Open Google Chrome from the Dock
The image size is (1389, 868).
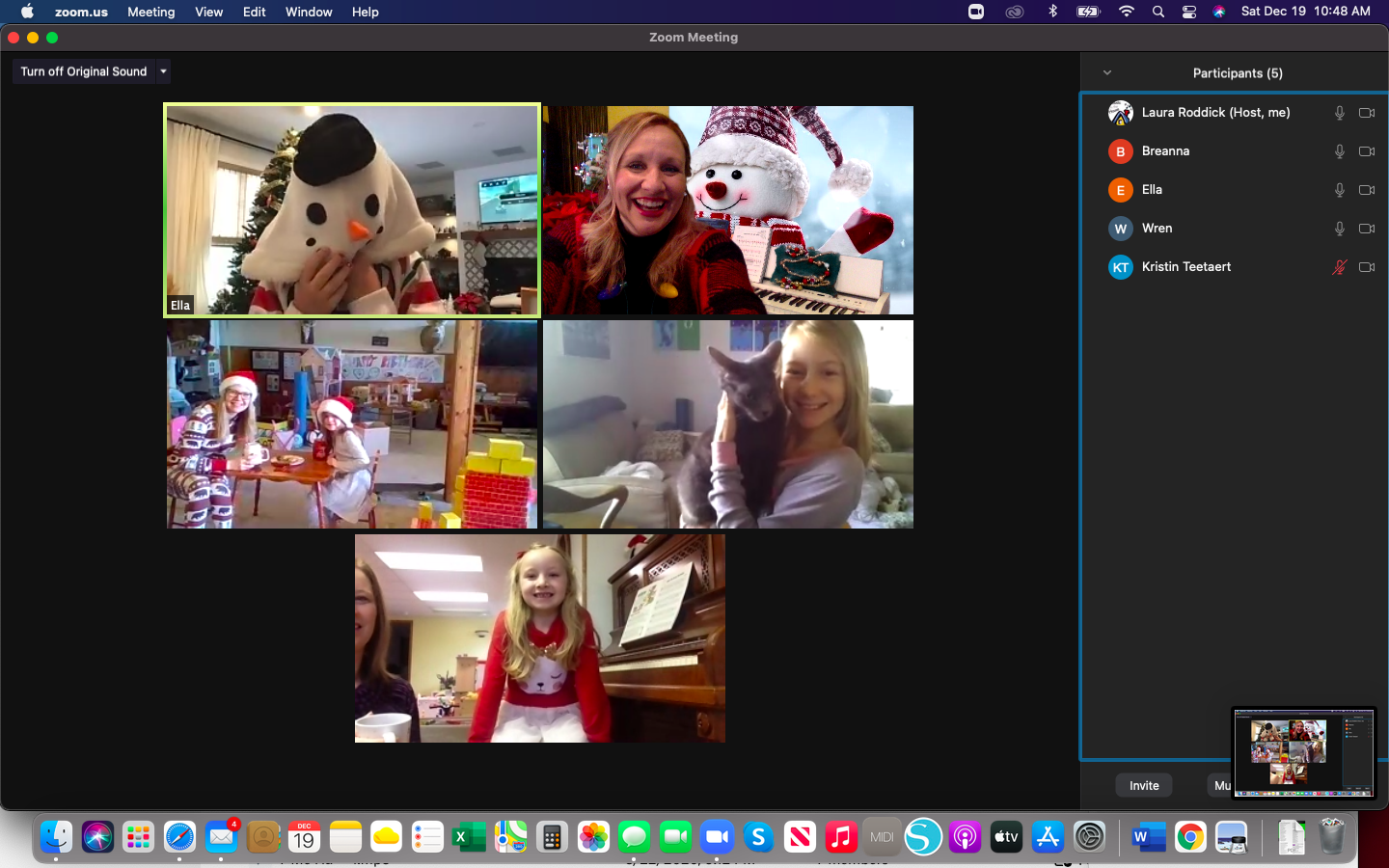click(x=1190, y=837)
